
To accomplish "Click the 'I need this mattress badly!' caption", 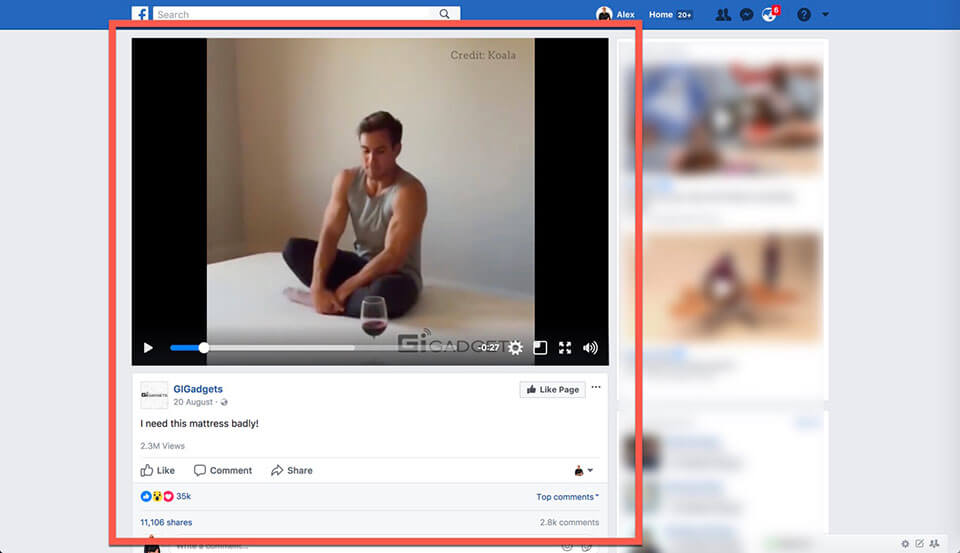I will tap(200, 423).
